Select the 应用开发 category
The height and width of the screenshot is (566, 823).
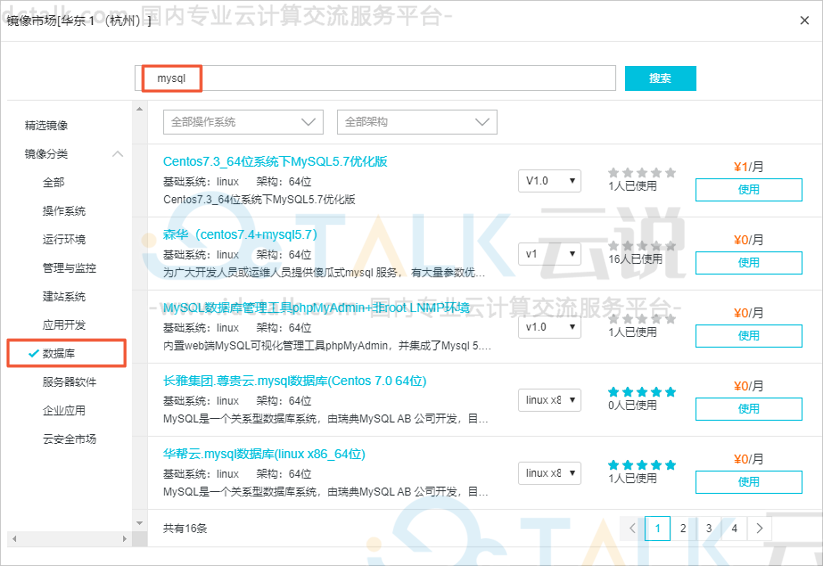[x=64, y=325]
